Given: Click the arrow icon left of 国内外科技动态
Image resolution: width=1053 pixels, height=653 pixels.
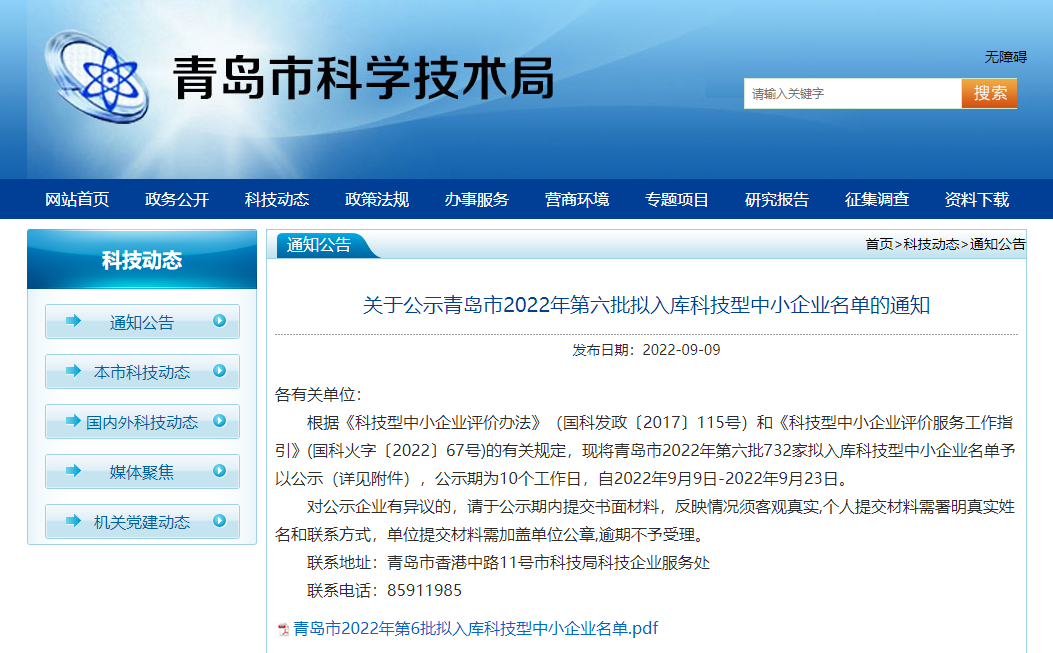Looking at the screenshot, I should (73, 421).
